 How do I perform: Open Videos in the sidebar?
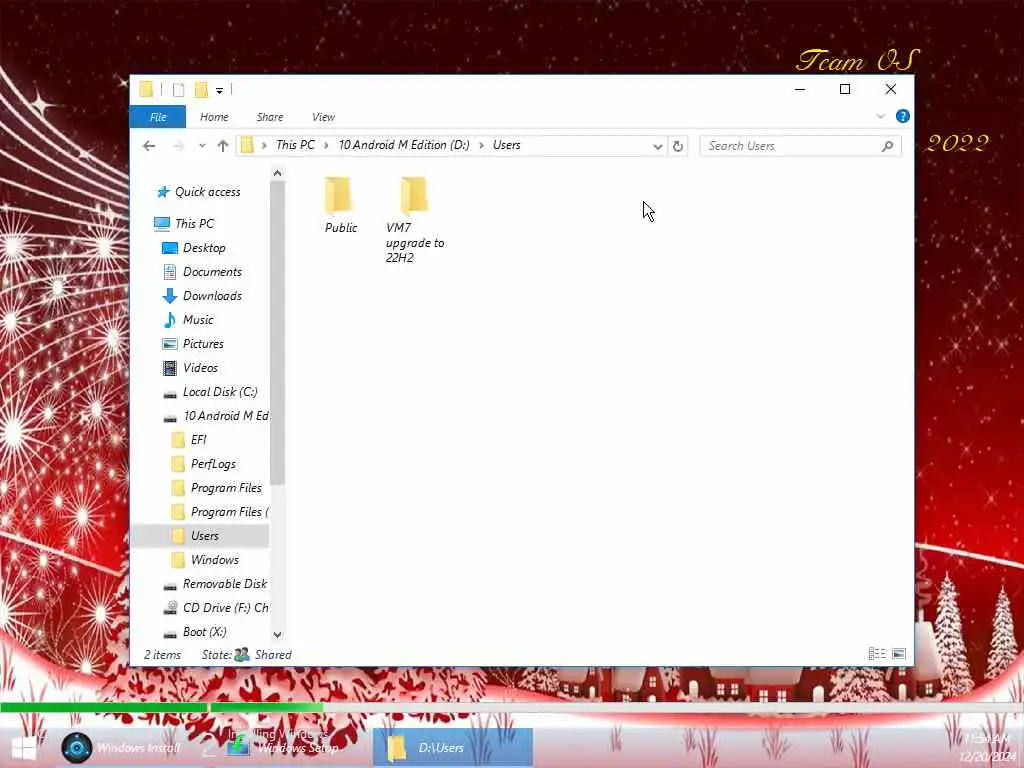[x=189, y=368]
